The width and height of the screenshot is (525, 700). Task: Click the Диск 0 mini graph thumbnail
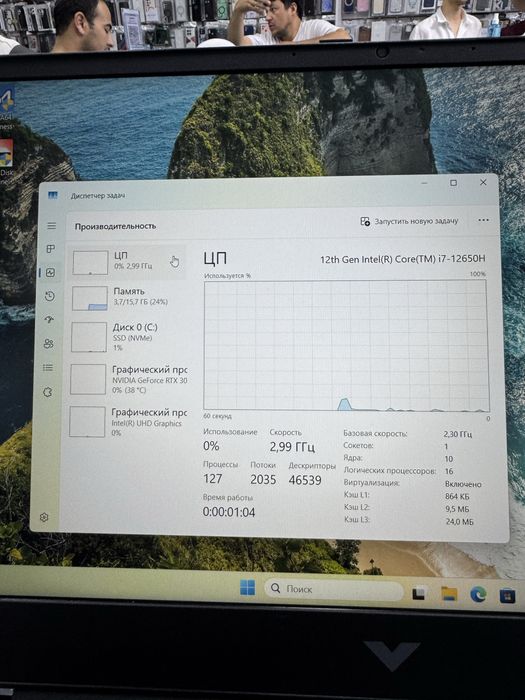(x=89, y=337)
